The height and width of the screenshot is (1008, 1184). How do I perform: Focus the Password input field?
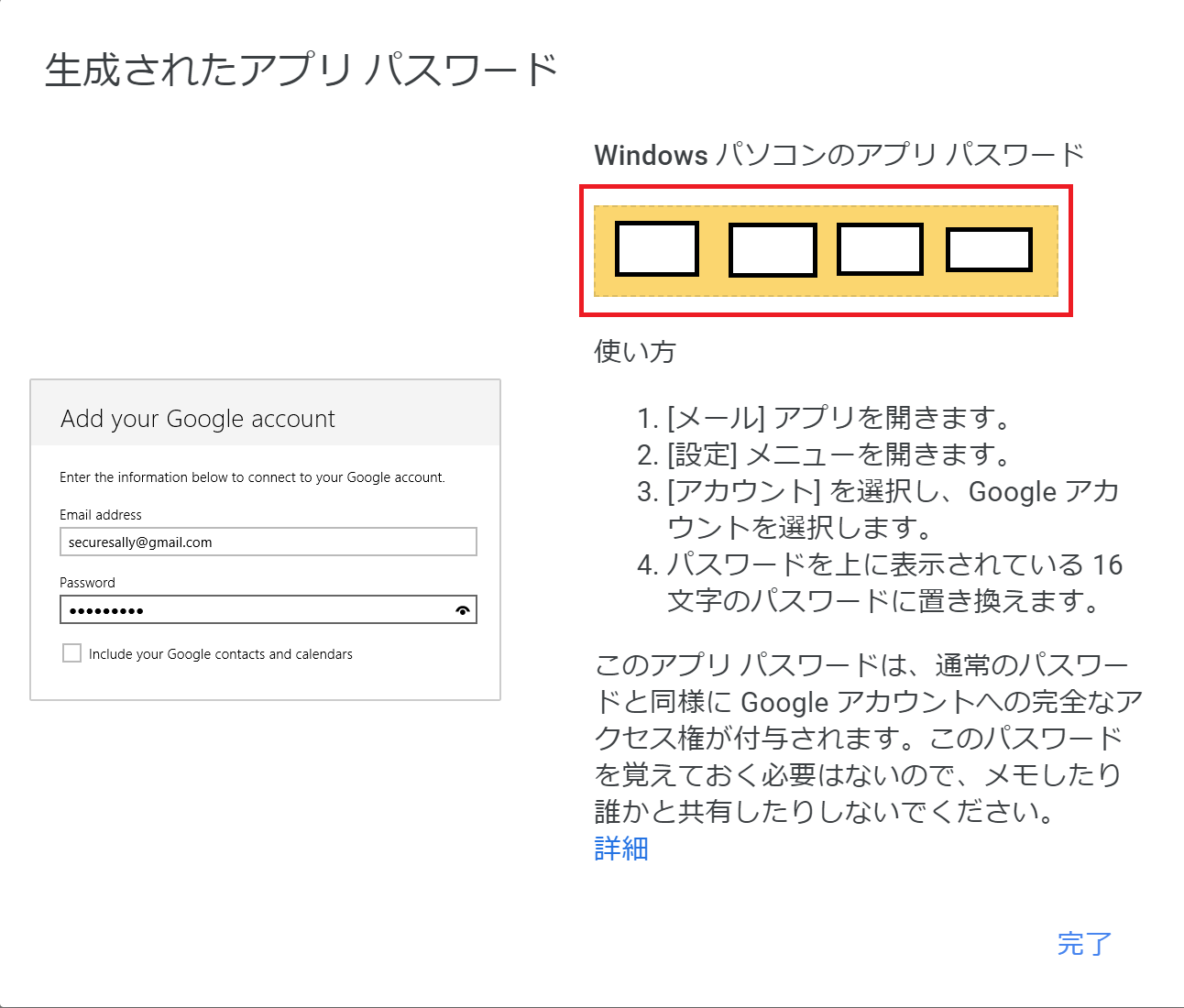(269, 610)
